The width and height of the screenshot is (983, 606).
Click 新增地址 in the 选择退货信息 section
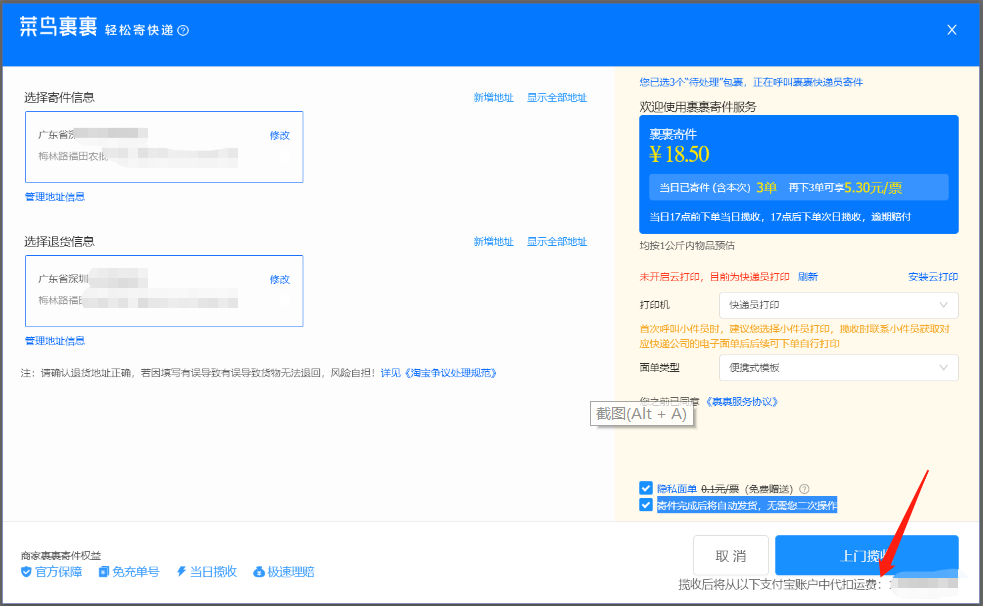click(x=493, y=241)
